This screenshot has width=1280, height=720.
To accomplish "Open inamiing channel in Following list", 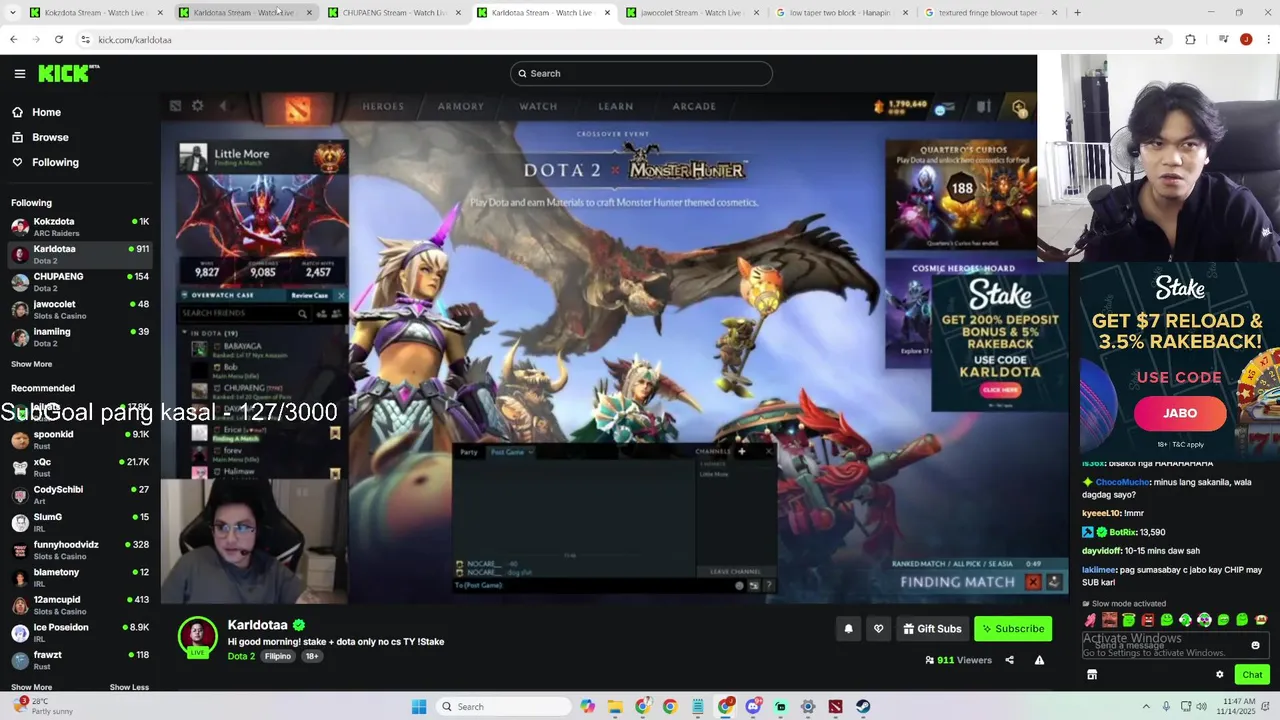I will point(80,337).
